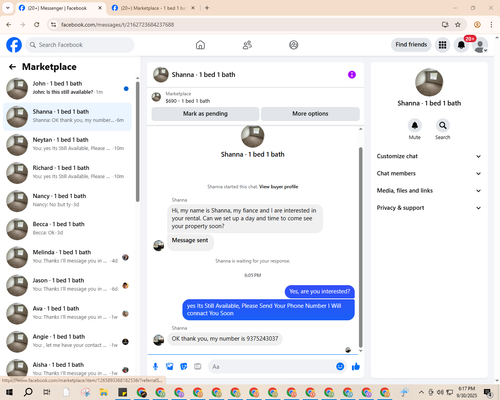This screenshot has width=500, height=400.
Task: Open the taskbar clock showing 6:17 PM
Action: click(467, 392)
